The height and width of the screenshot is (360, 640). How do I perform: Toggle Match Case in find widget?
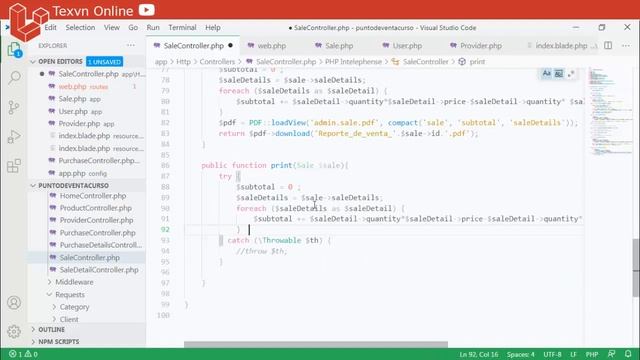(547, 73)
